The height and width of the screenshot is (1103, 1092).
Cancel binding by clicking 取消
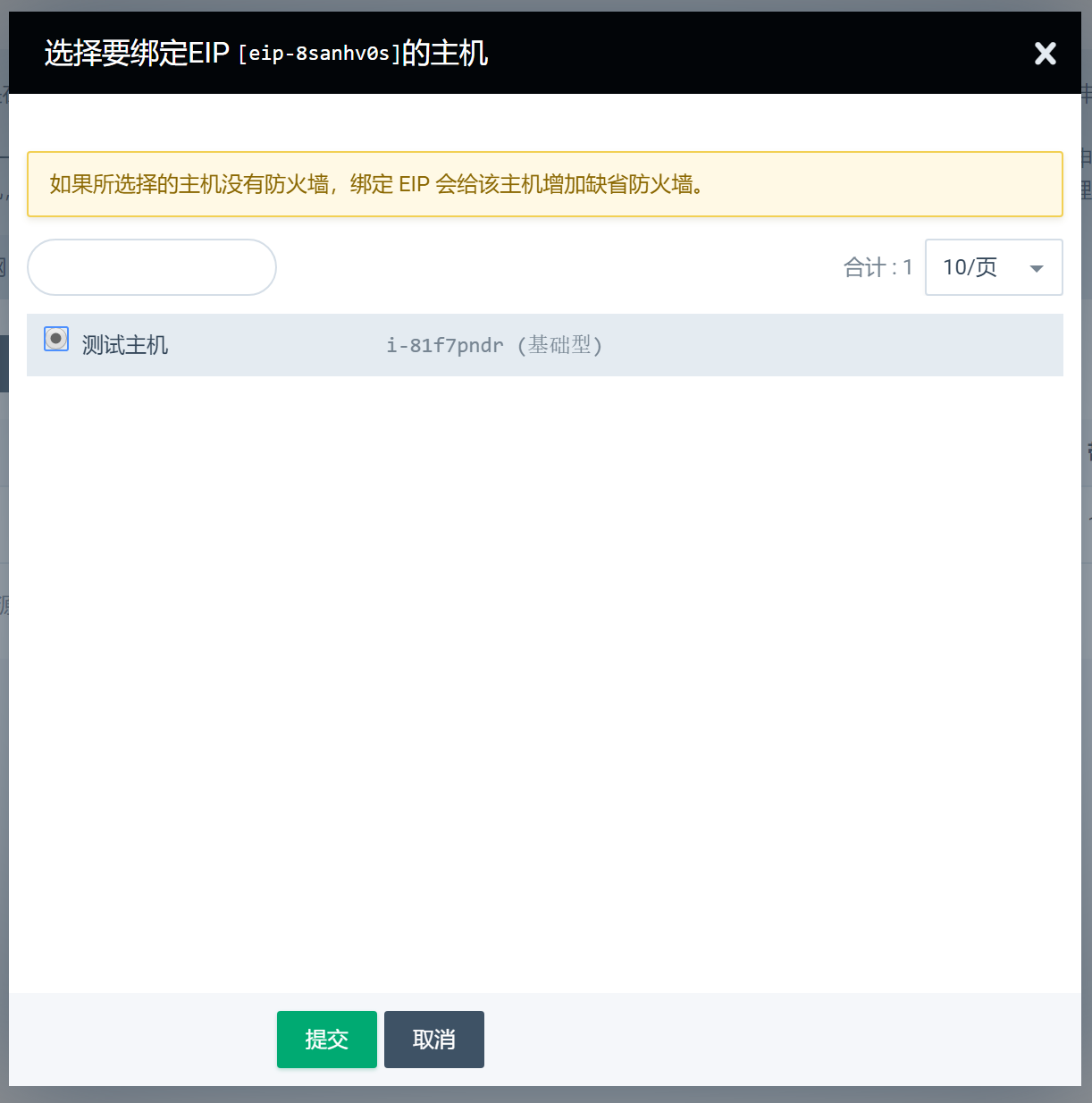click(x=433, y=1039)
